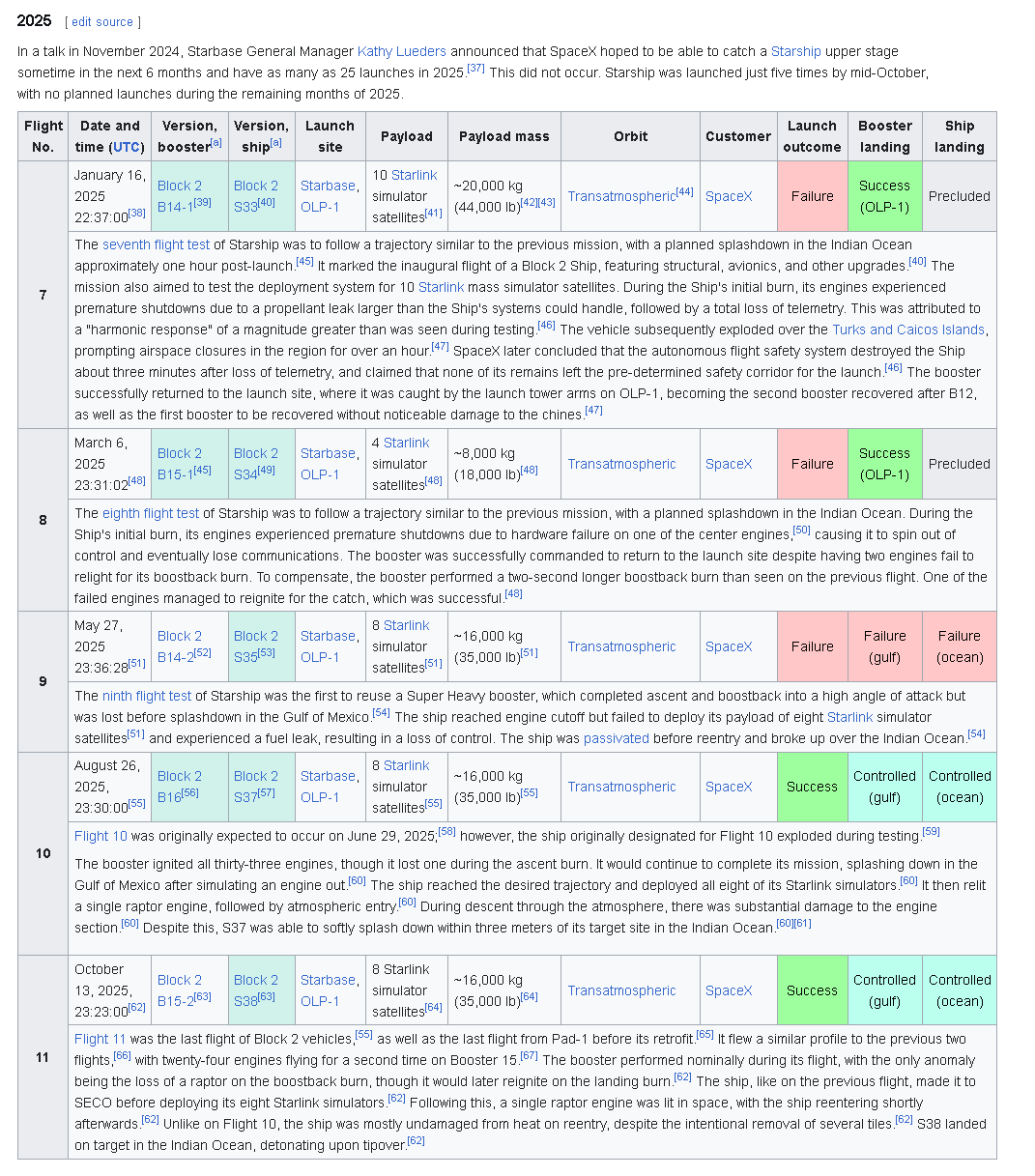Open the S35 ship link in Flight 9 row
This screenshot has height=1176, width=1035.
pos(245,657)
